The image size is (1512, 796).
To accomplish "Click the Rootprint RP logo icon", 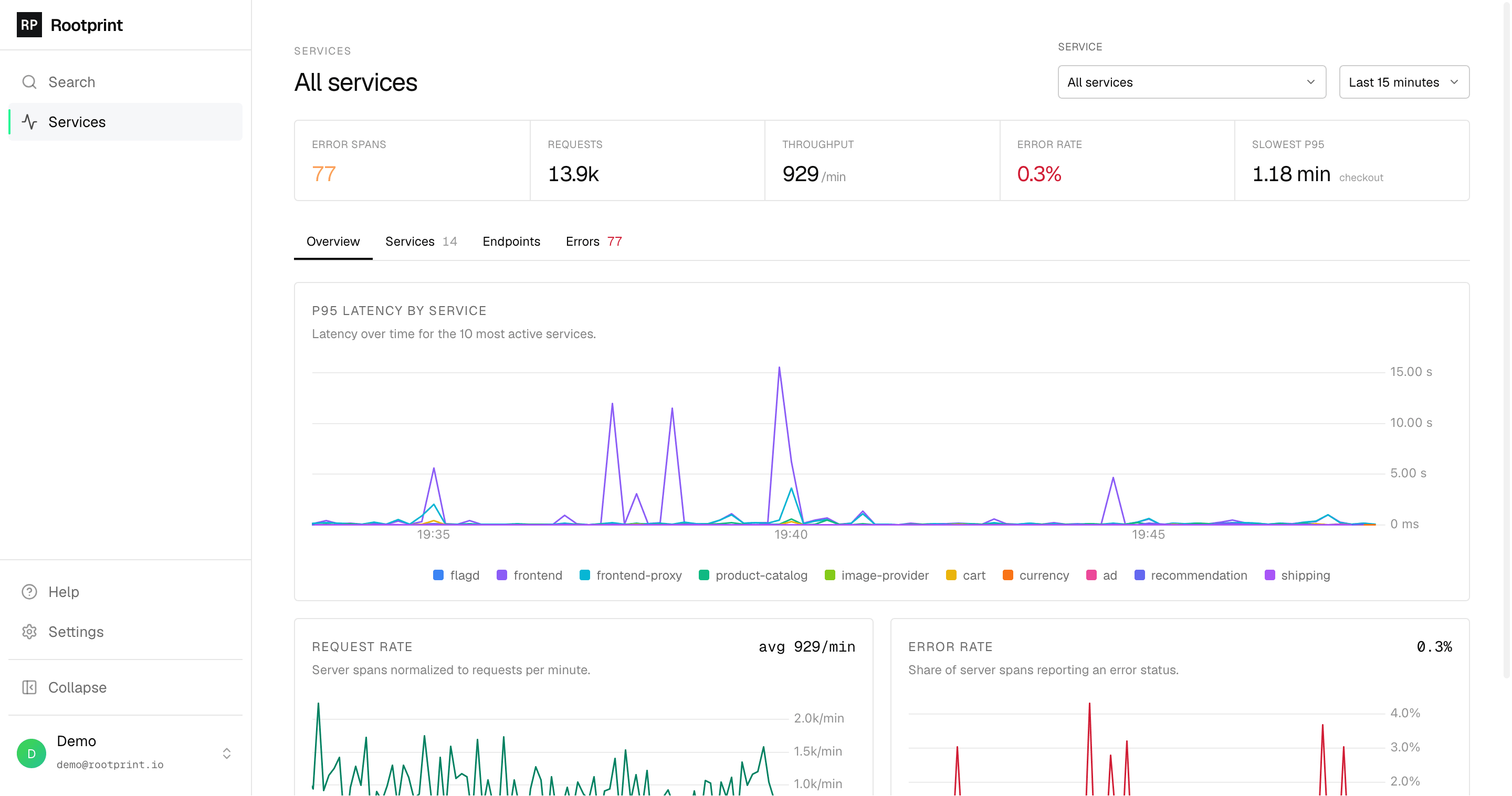I will tap(29, 25).
